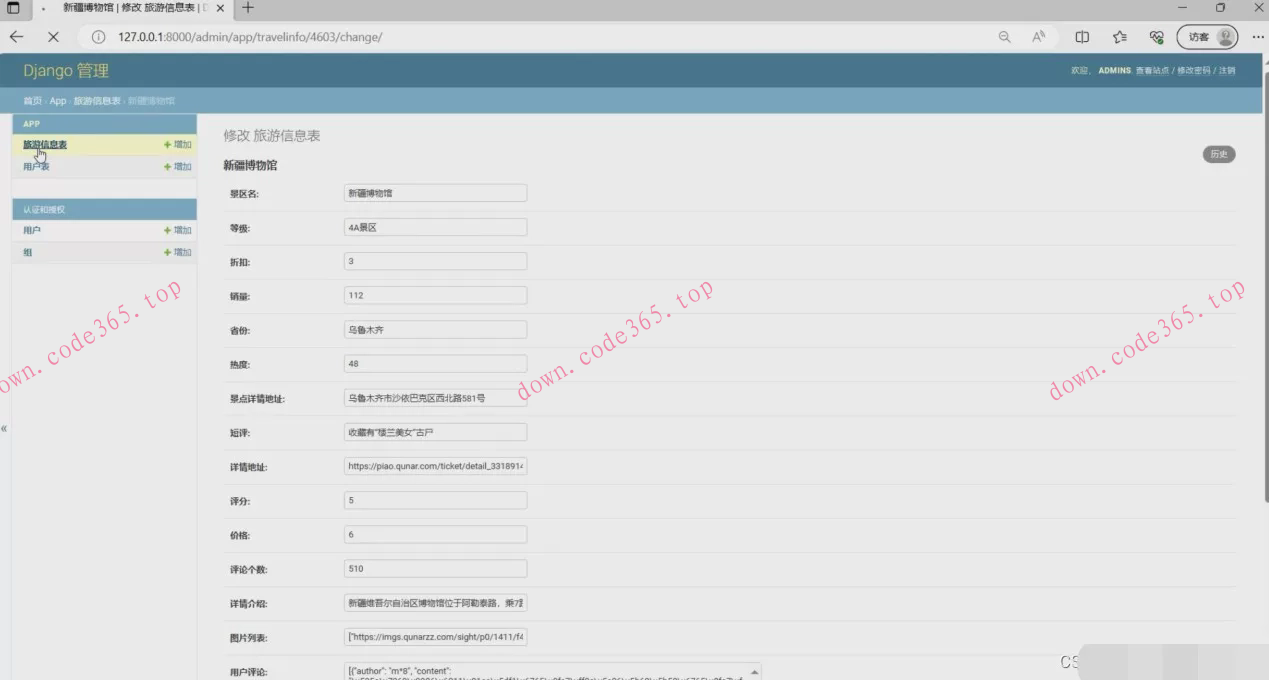
Task: Click the 详情介绍 input field
Action: (435, 603)
